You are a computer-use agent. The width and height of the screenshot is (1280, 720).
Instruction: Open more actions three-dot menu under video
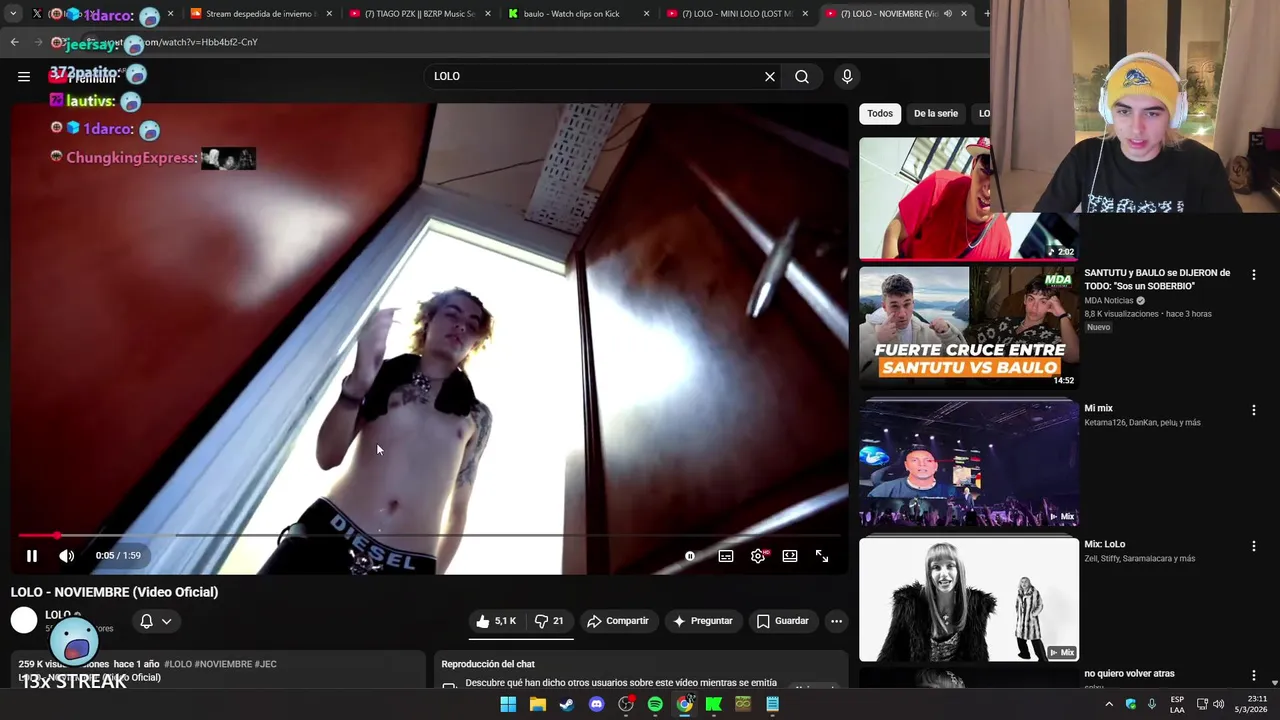(836, 621)
